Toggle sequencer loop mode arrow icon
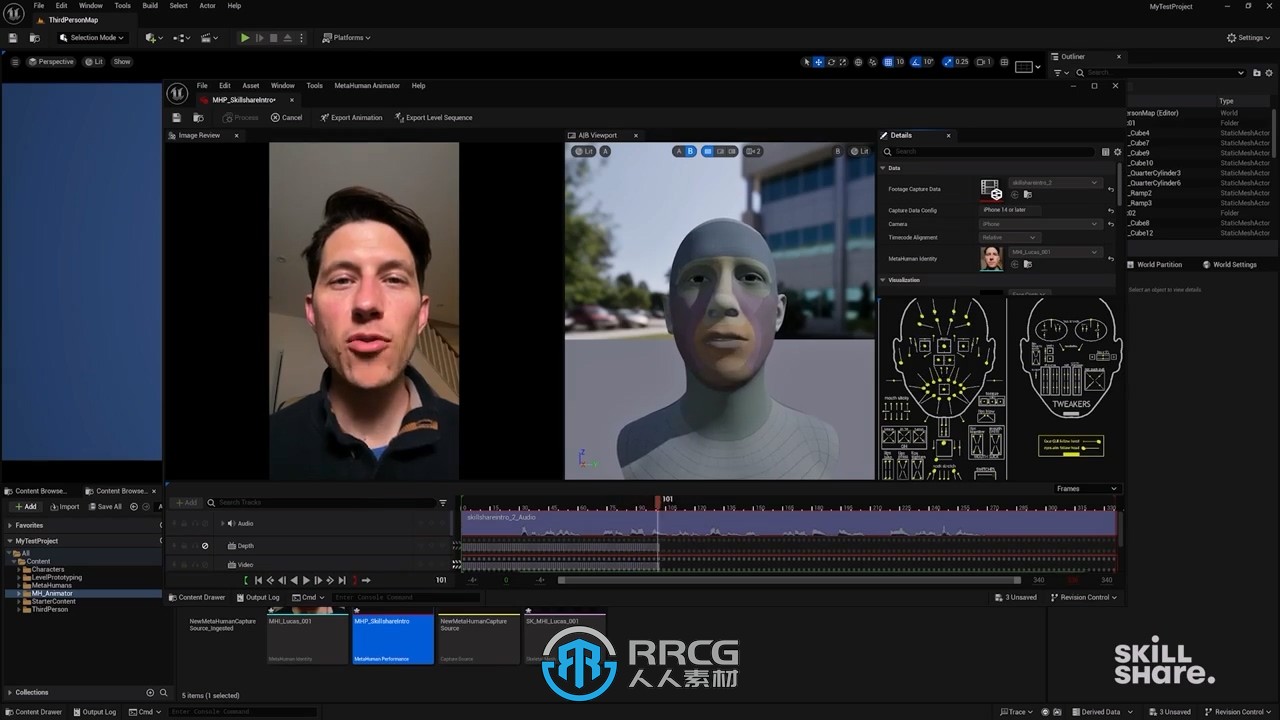 (366, 580)
